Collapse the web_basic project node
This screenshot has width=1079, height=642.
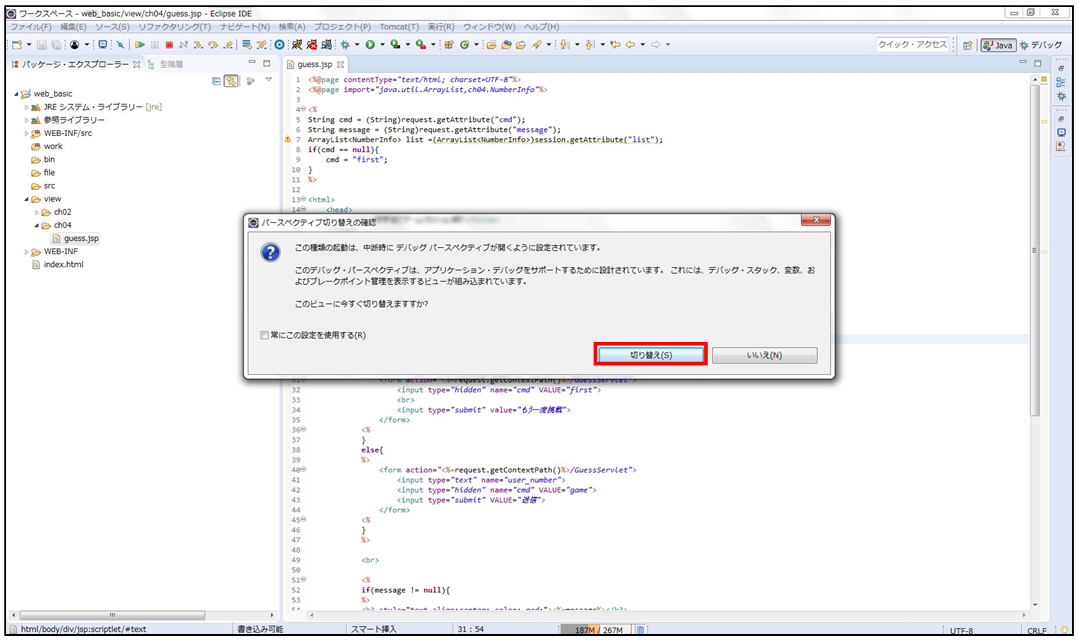tap(15, 93)
